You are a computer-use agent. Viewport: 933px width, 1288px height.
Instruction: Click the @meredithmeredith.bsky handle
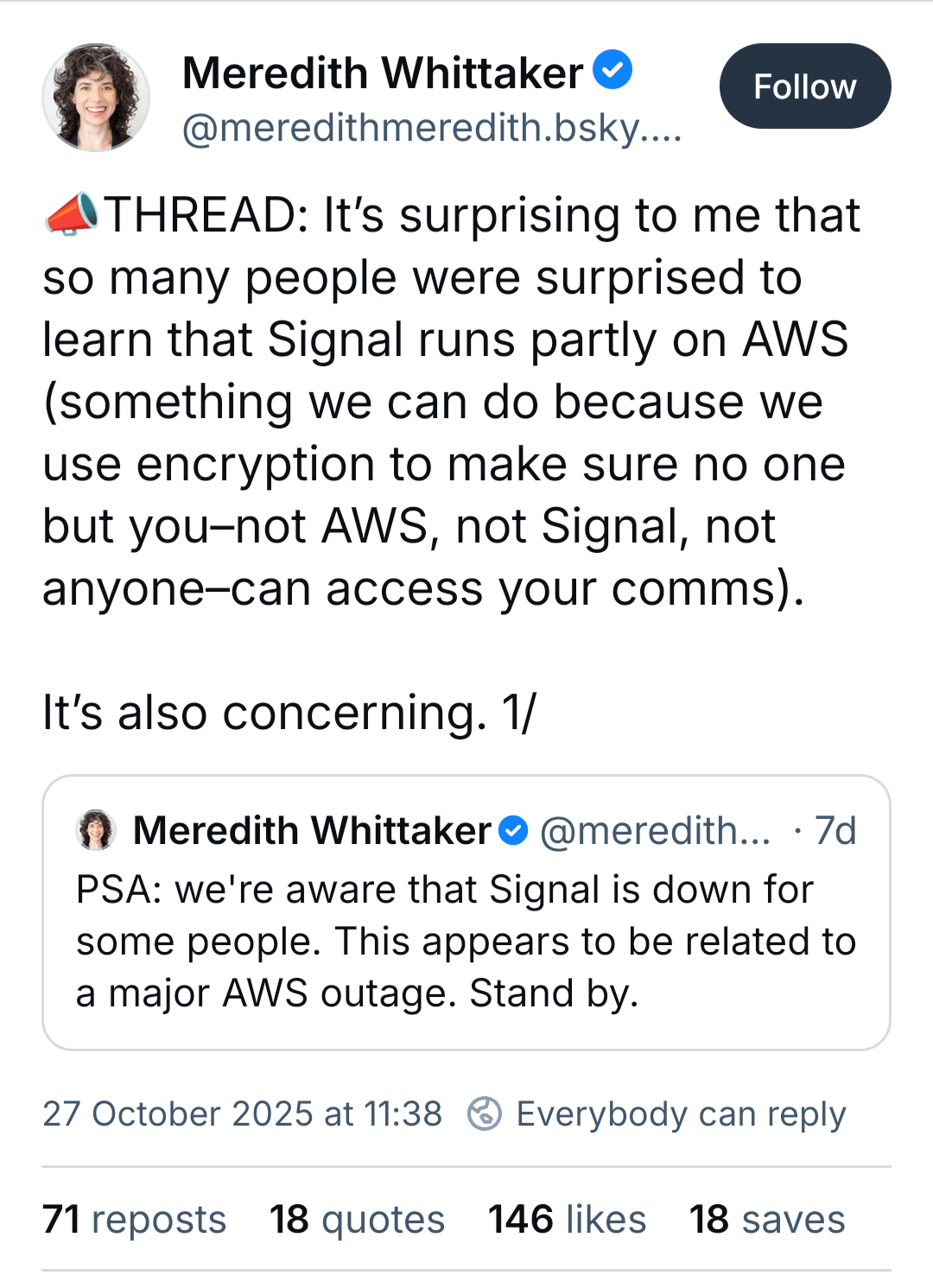tap(432, 128)
